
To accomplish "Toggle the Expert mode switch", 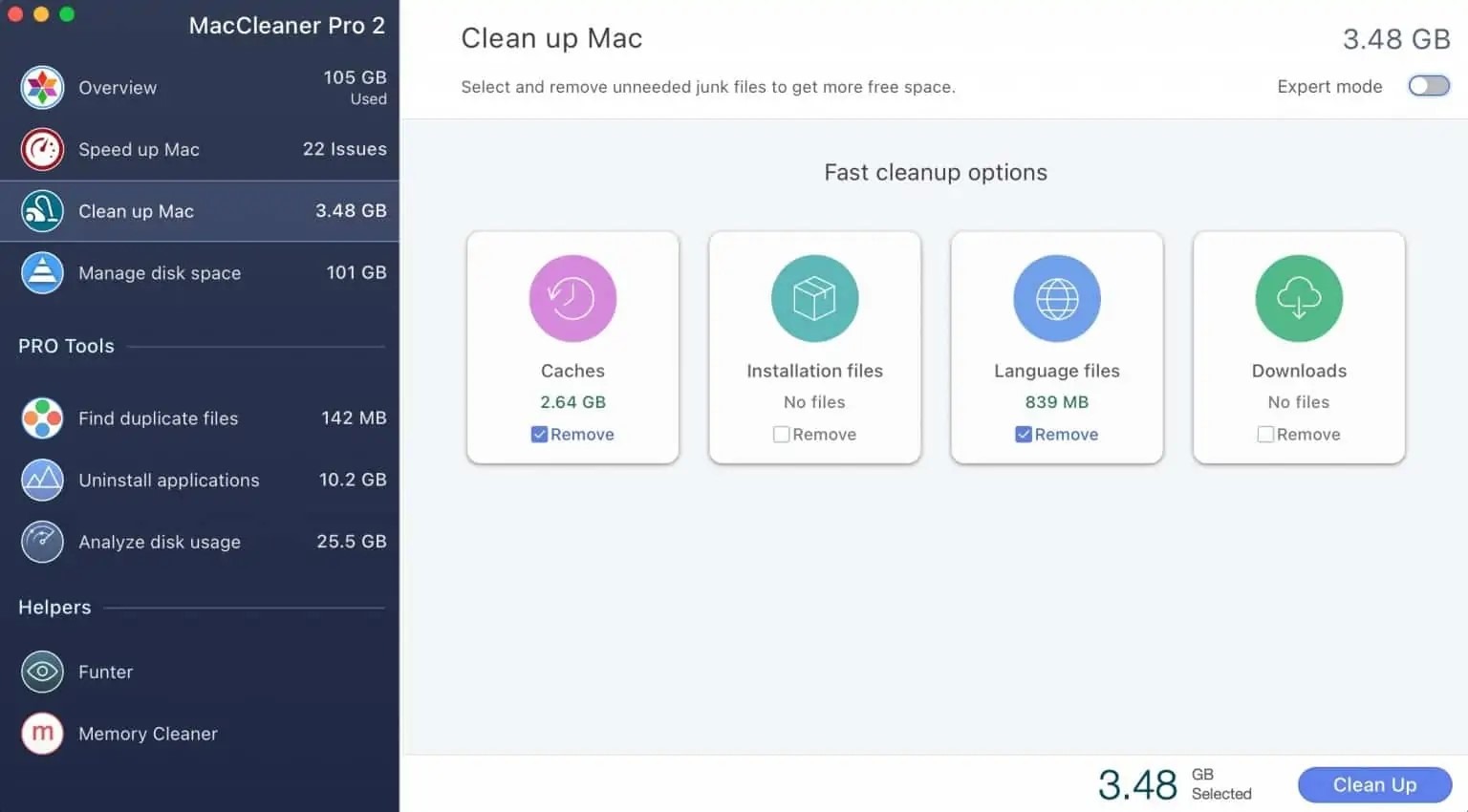I will coord(1429,86).
